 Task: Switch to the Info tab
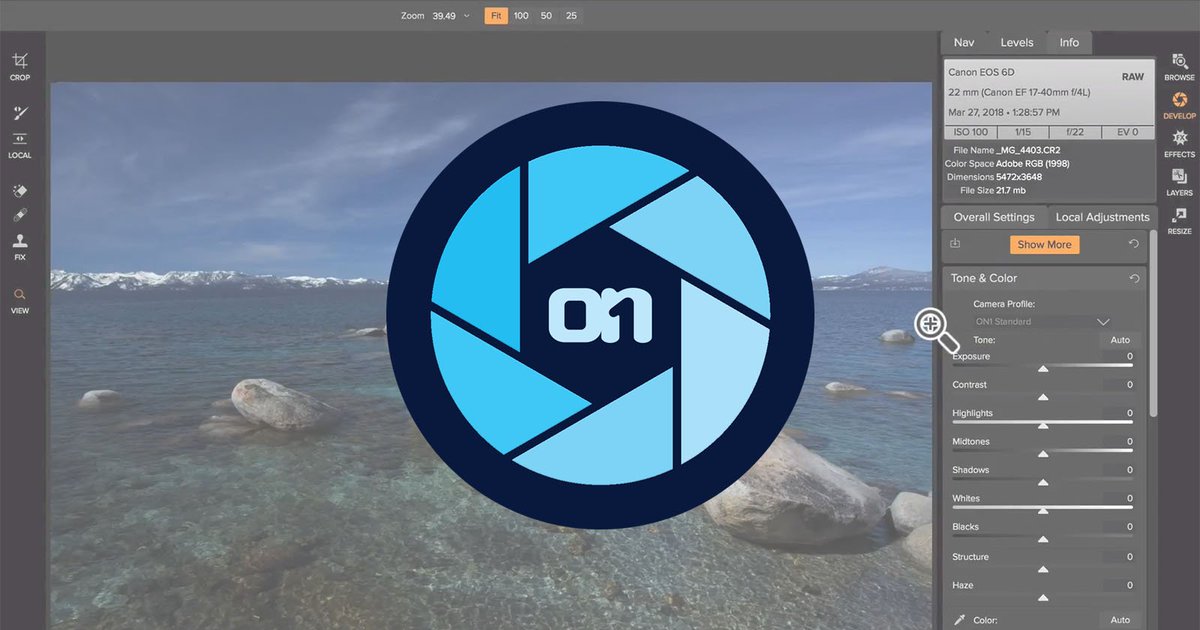[x=1069, y=42]
